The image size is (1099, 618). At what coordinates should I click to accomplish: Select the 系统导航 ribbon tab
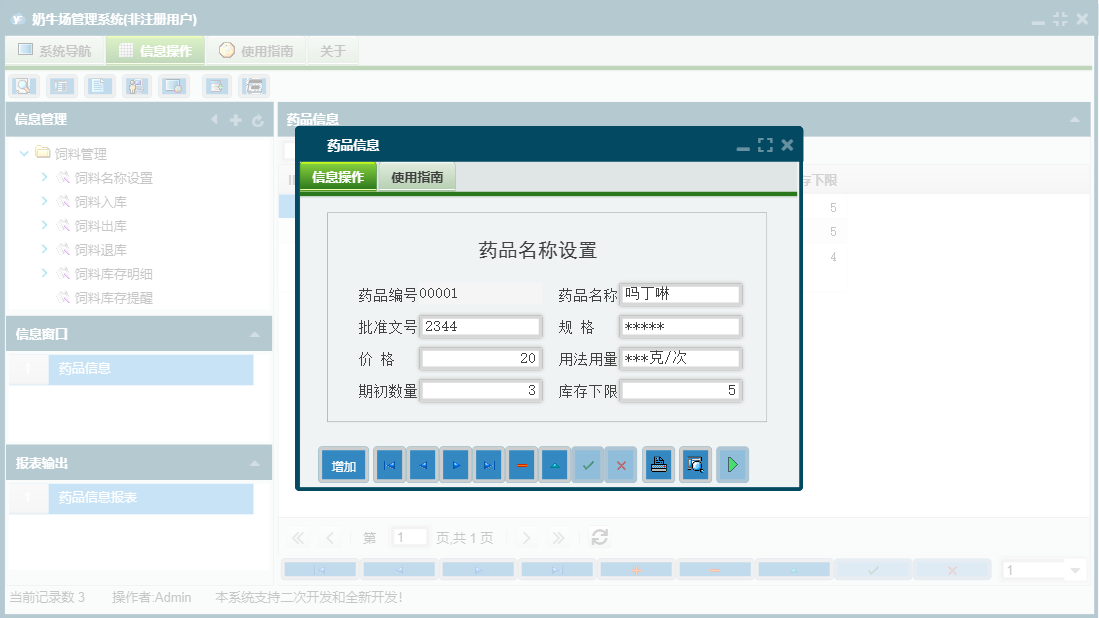coord(54,49)
